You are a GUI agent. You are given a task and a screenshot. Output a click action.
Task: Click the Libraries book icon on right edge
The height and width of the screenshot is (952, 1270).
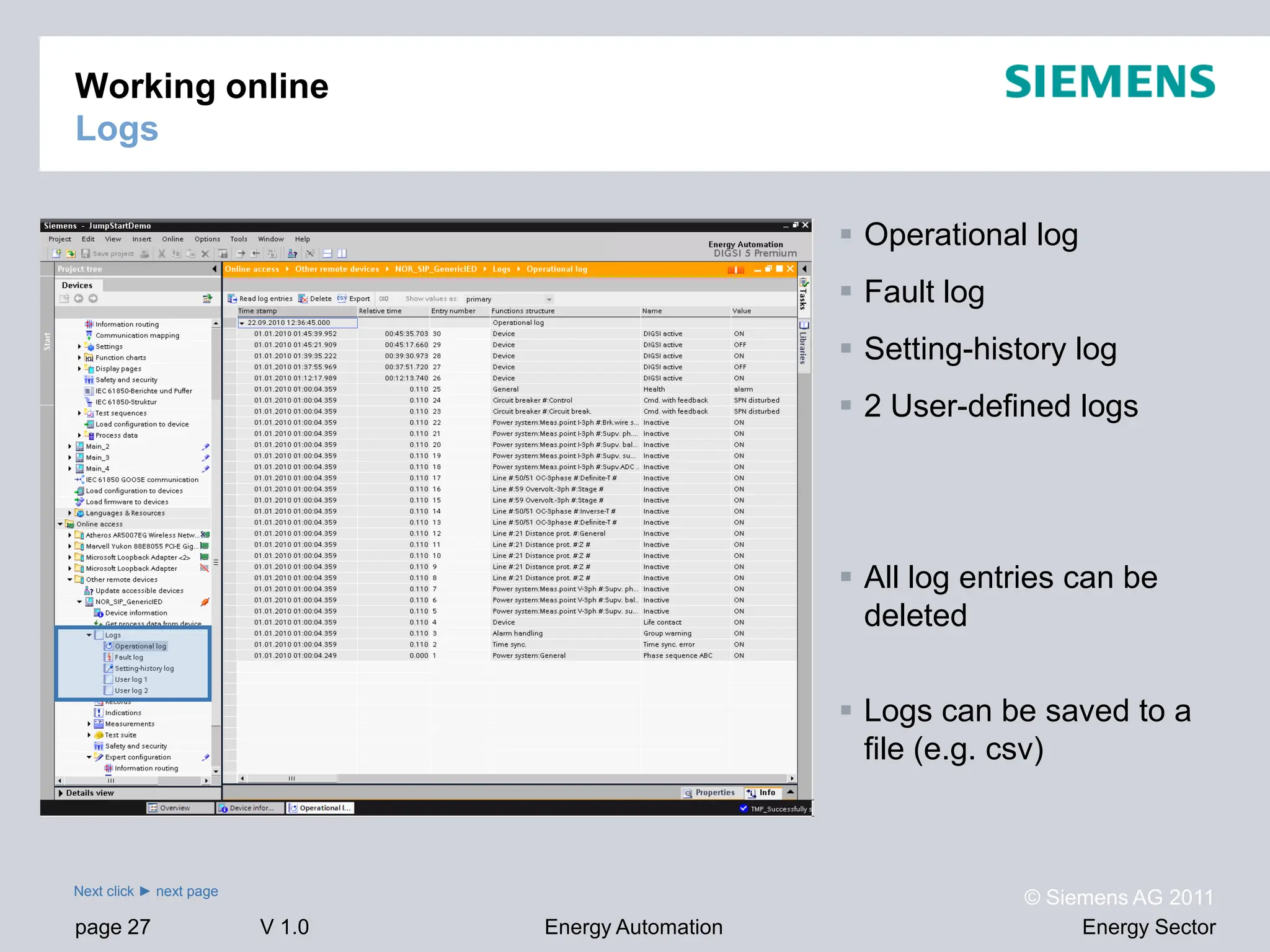click(x=804, y=325)
